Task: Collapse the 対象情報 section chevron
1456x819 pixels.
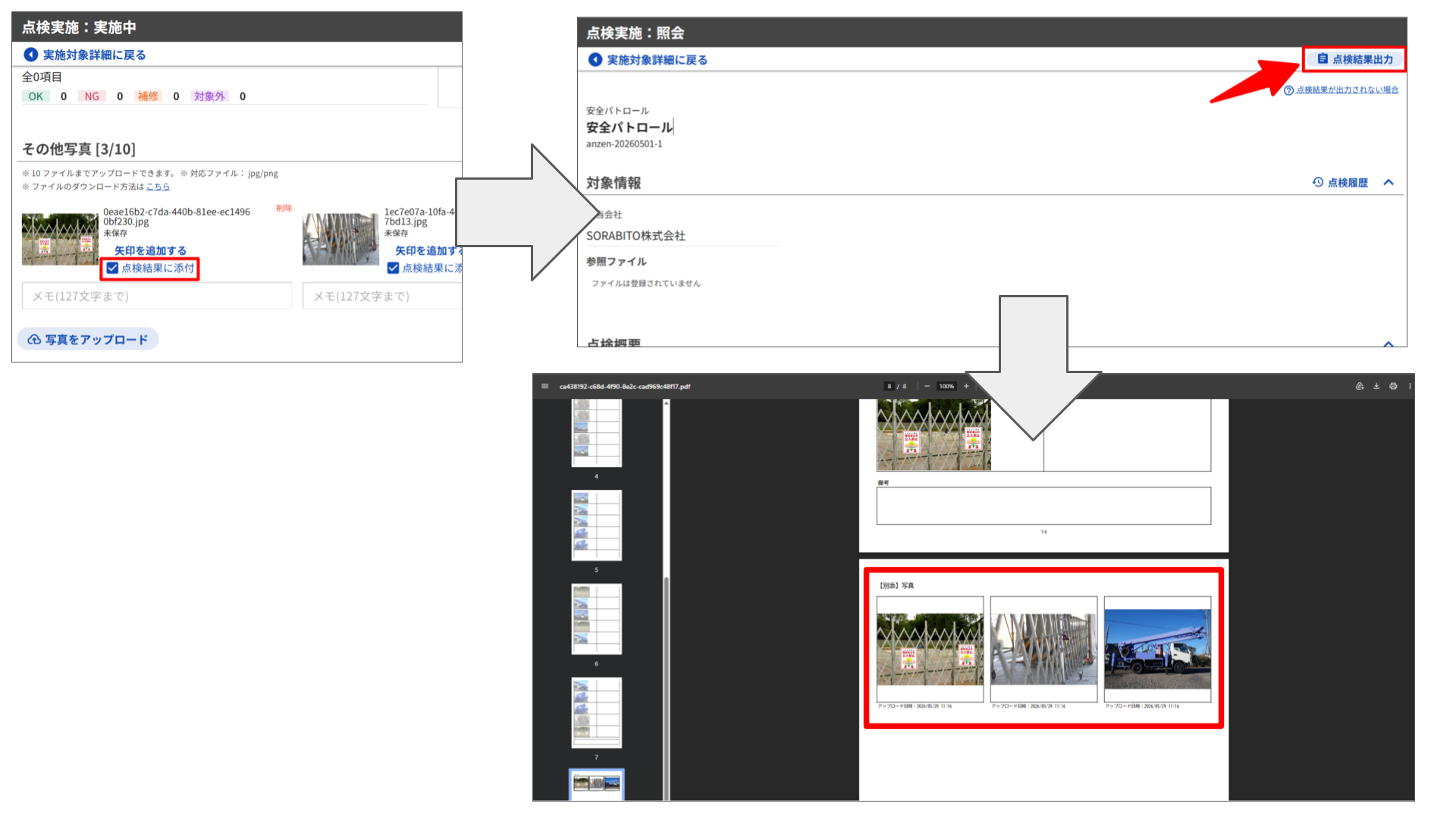Action: pos(1389,183)
